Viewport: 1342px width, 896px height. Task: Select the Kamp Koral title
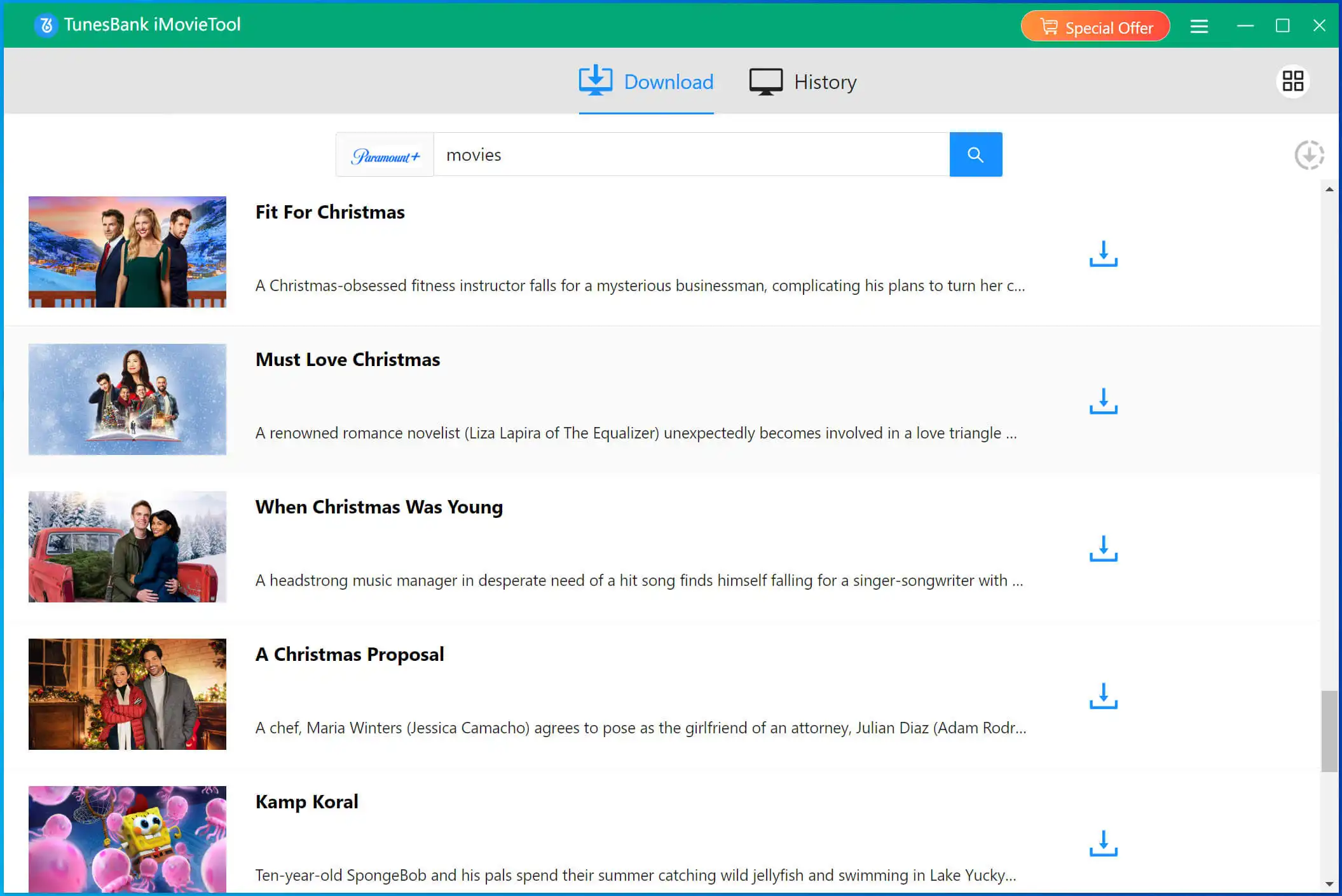(x=306, y=802)
